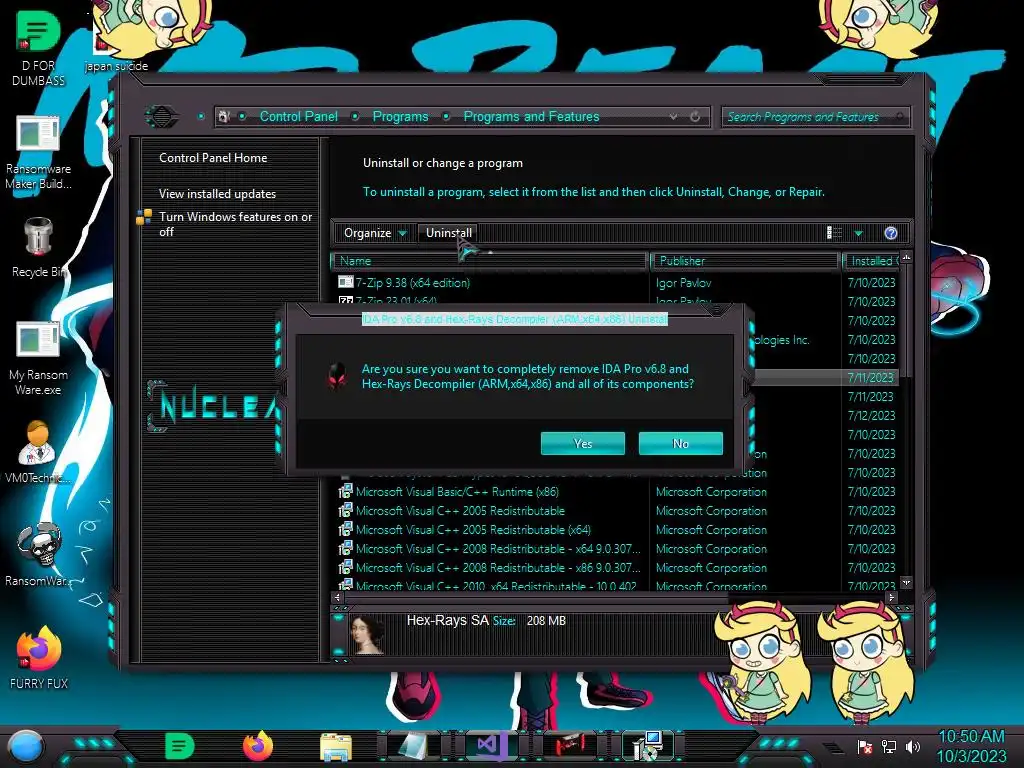
Task: Open the VM0Technic desktop icon
Action: coord(38,452)
